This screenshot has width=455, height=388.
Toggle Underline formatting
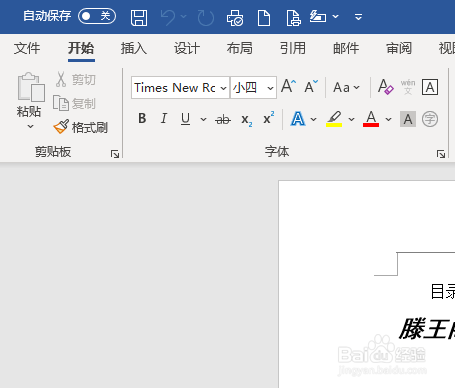[185, 119]
